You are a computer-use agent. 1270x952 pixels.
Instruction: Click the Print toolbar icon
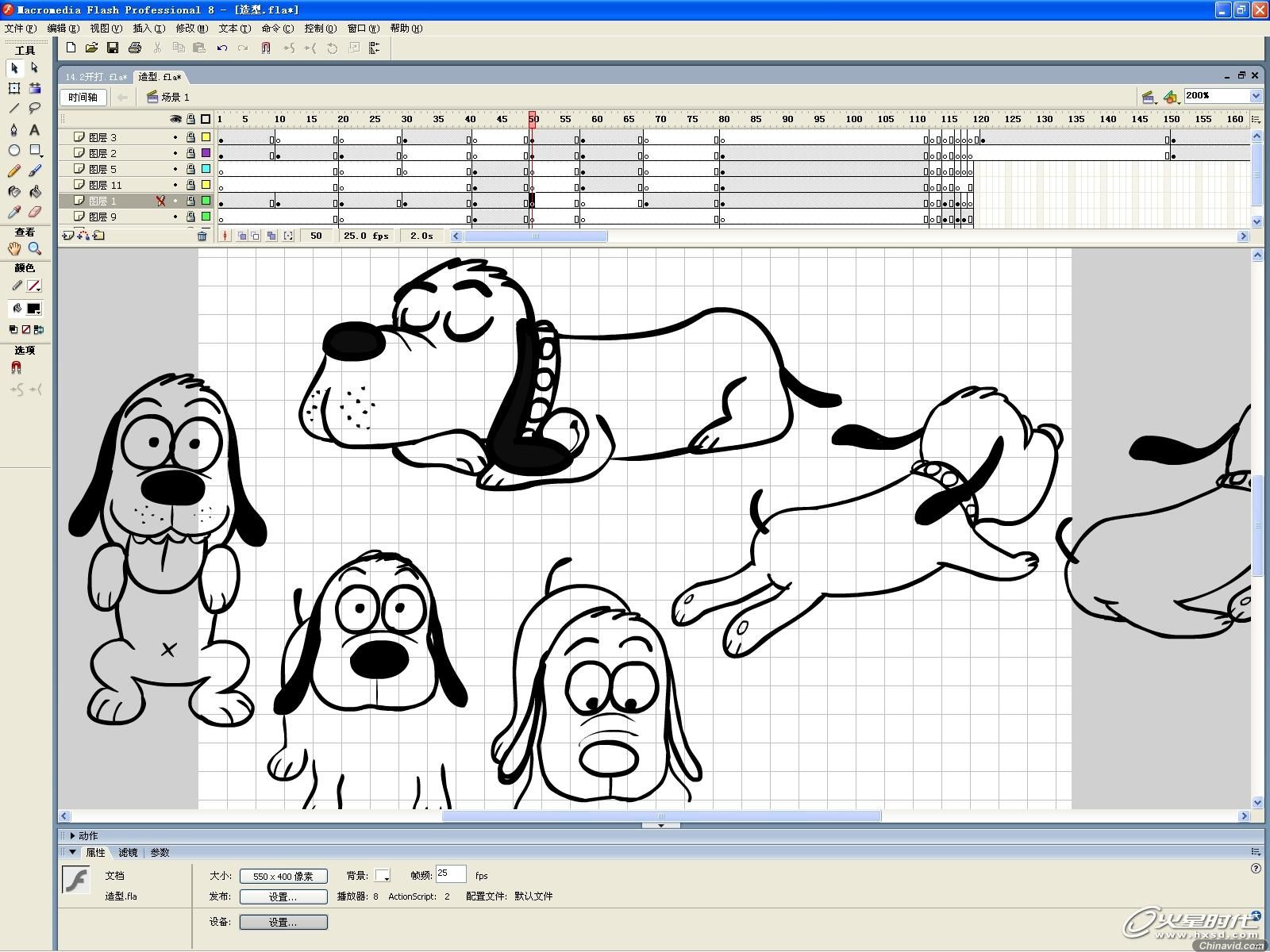point(135,48)
